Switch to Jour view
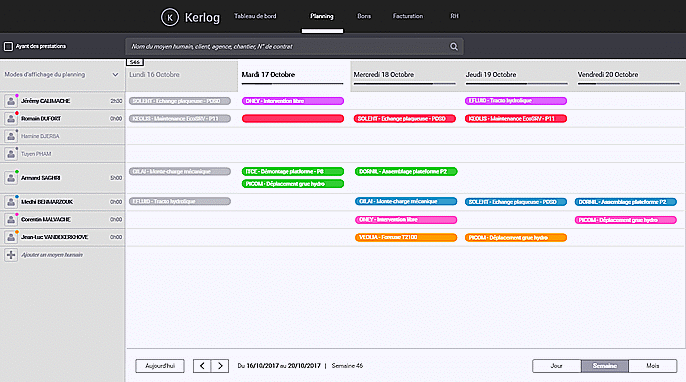686x382 pixels. pos(556,366)
